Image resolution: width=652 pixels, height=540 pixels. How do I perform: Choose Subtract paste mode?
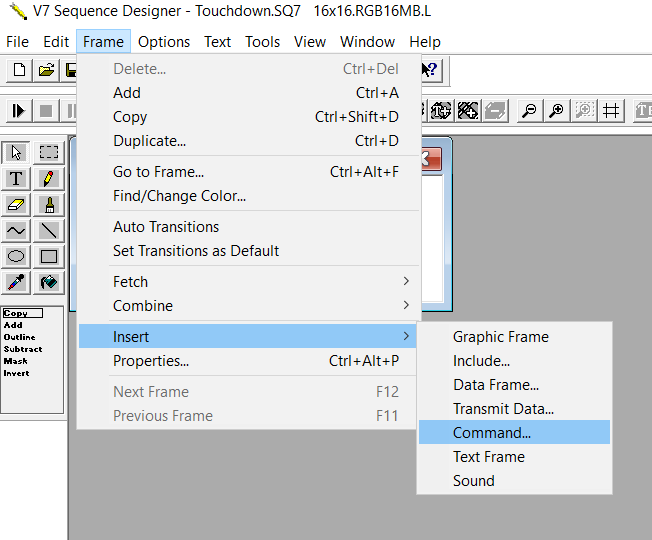[23, 349]
